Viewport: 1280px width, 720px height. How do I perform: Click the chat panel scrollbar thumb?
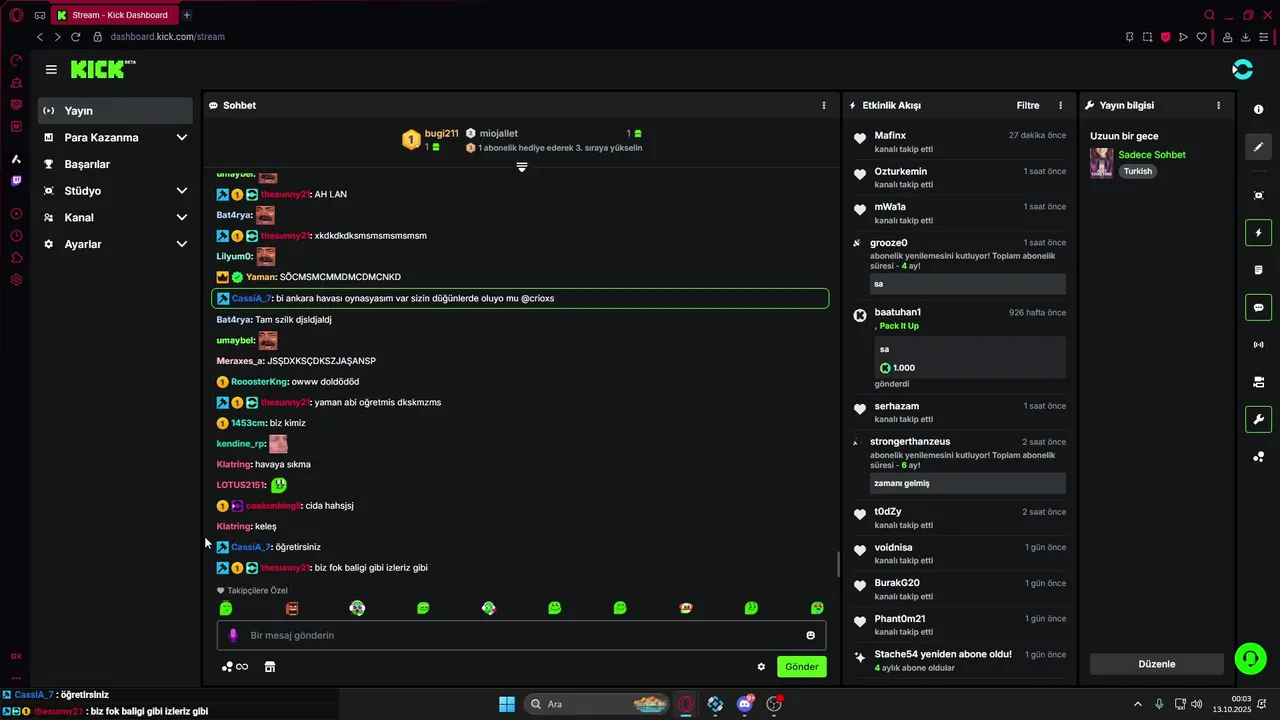[838, 565]
